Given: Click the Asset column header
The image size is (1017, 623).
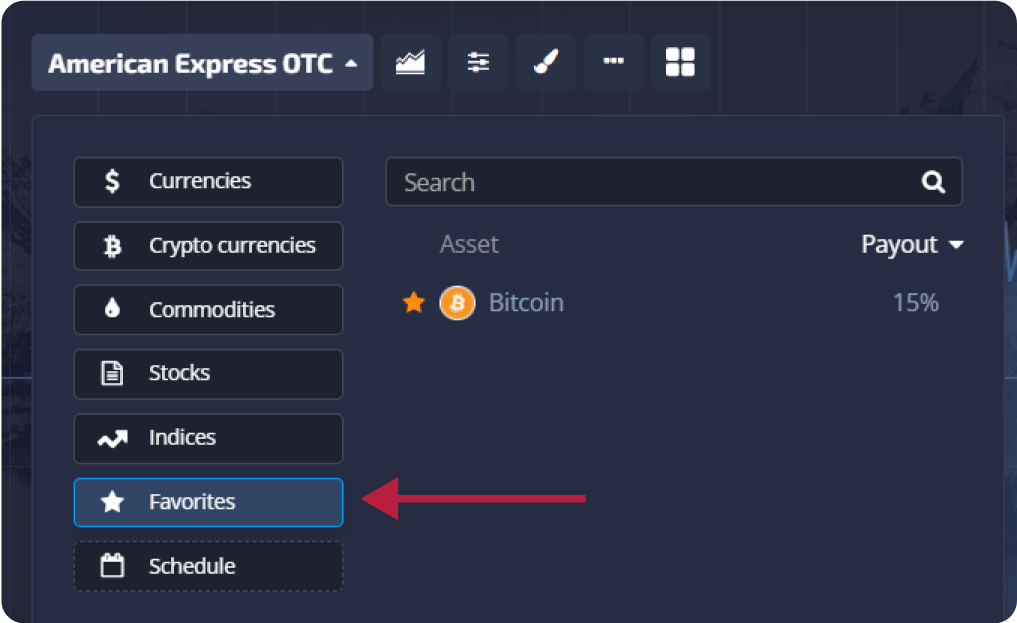Looking at the screenshot, I should coord(469,245).
